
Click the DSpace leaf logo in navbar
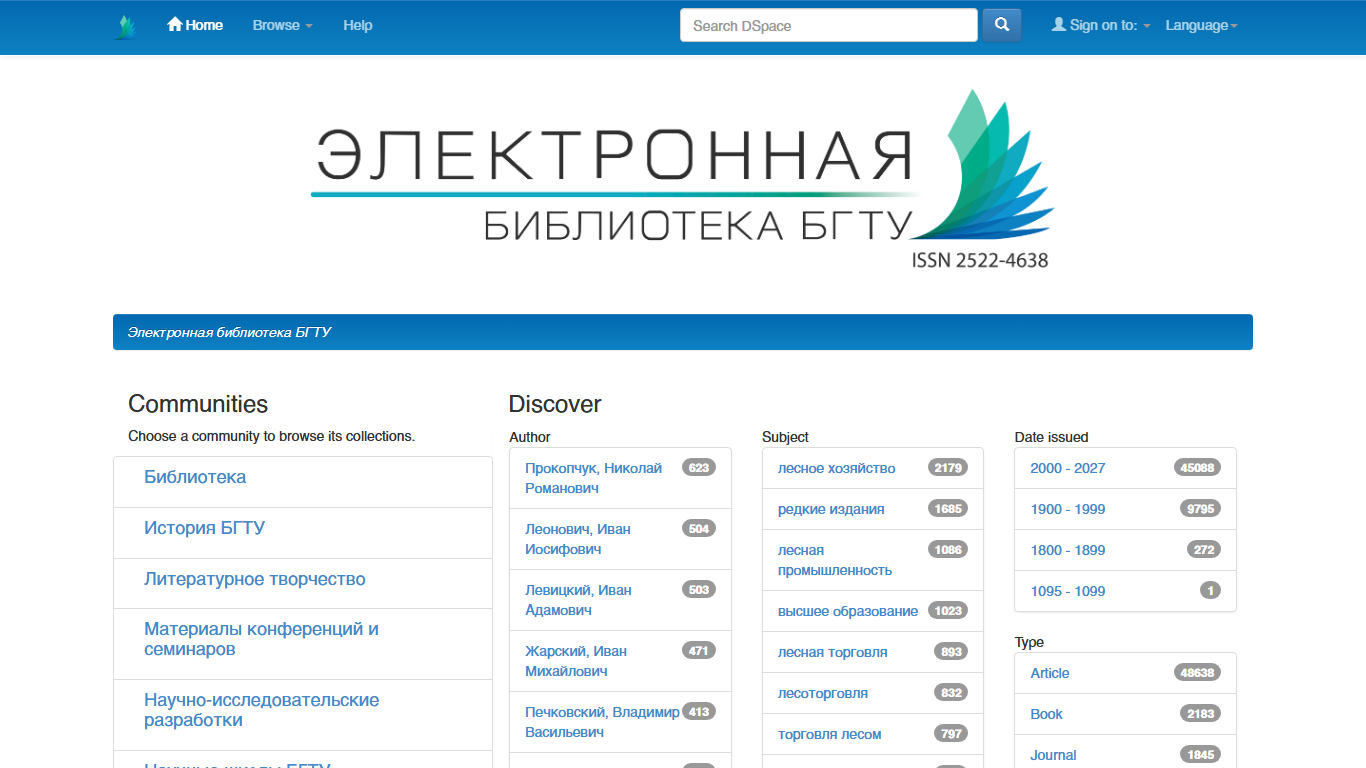[x=125, y=27]
